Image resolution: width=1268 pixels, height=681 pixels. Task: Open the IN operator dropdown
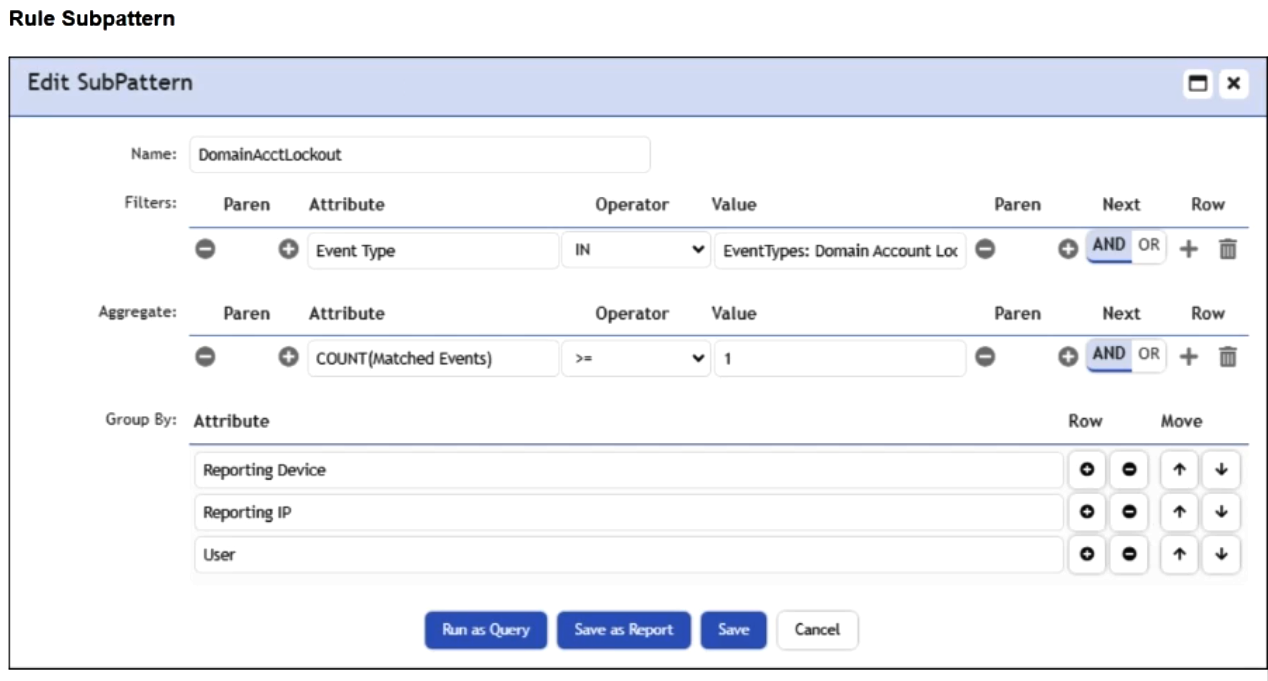[x=636, y=250]
